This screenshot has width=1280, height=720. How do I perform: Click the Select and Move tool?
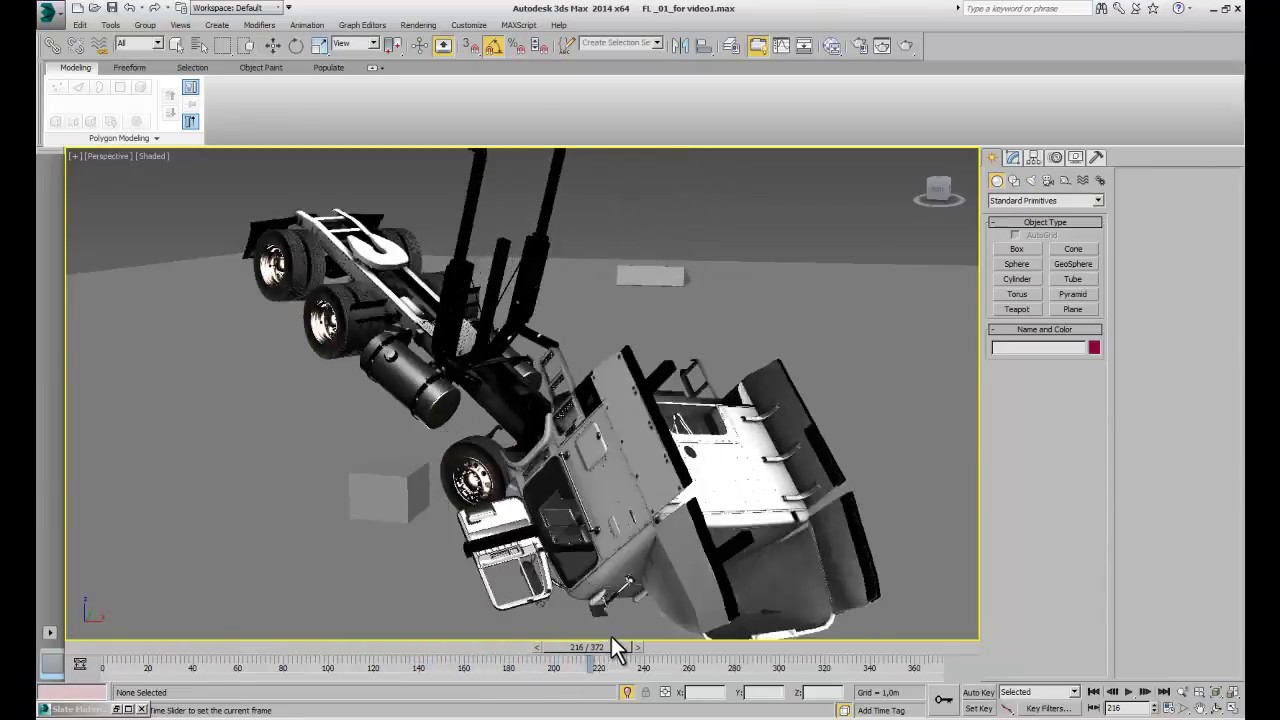(272, 45)
